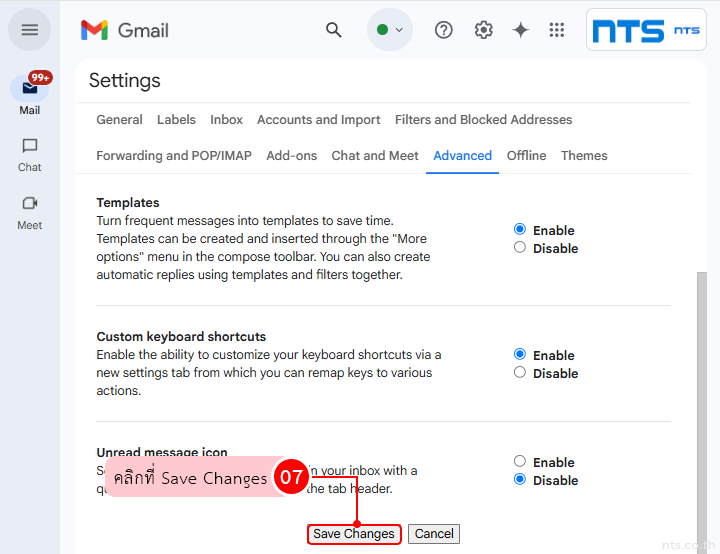Click the search magnifier icon
The image size is (720, 554).
334,30
